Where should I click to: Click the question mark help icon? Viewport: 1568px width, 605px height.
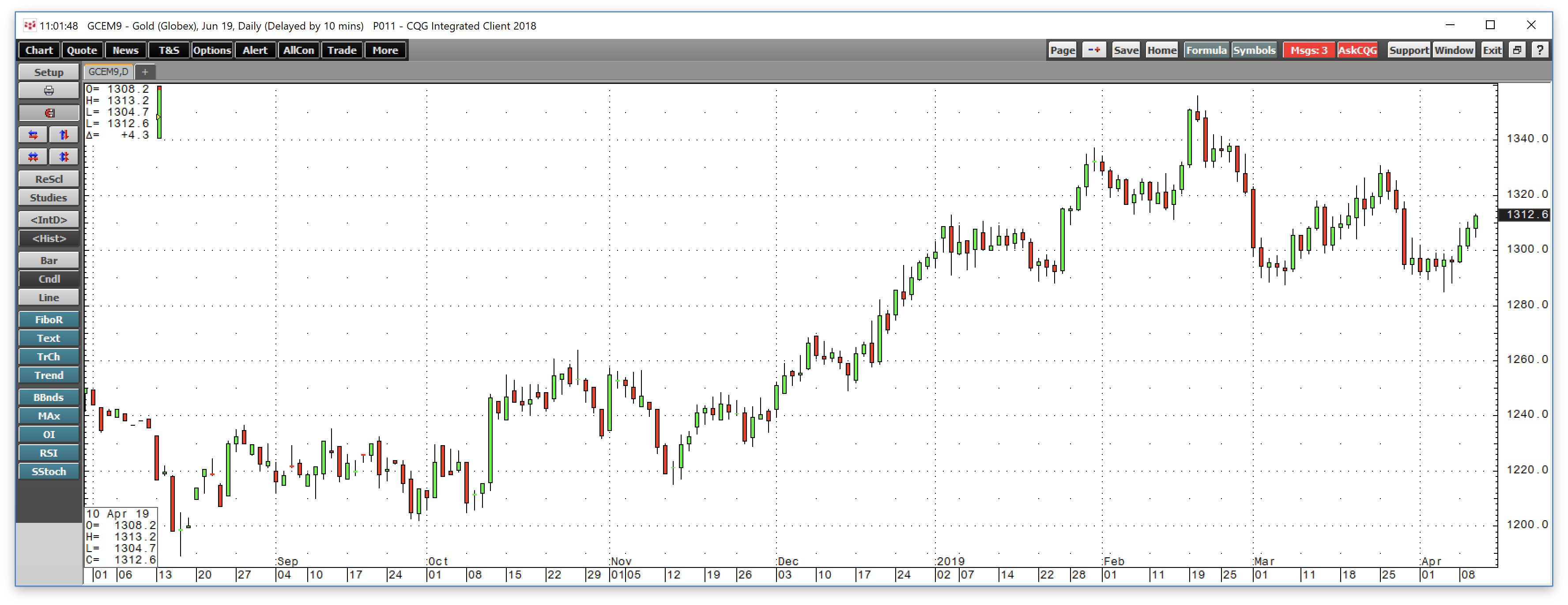tap(1539, 50)
